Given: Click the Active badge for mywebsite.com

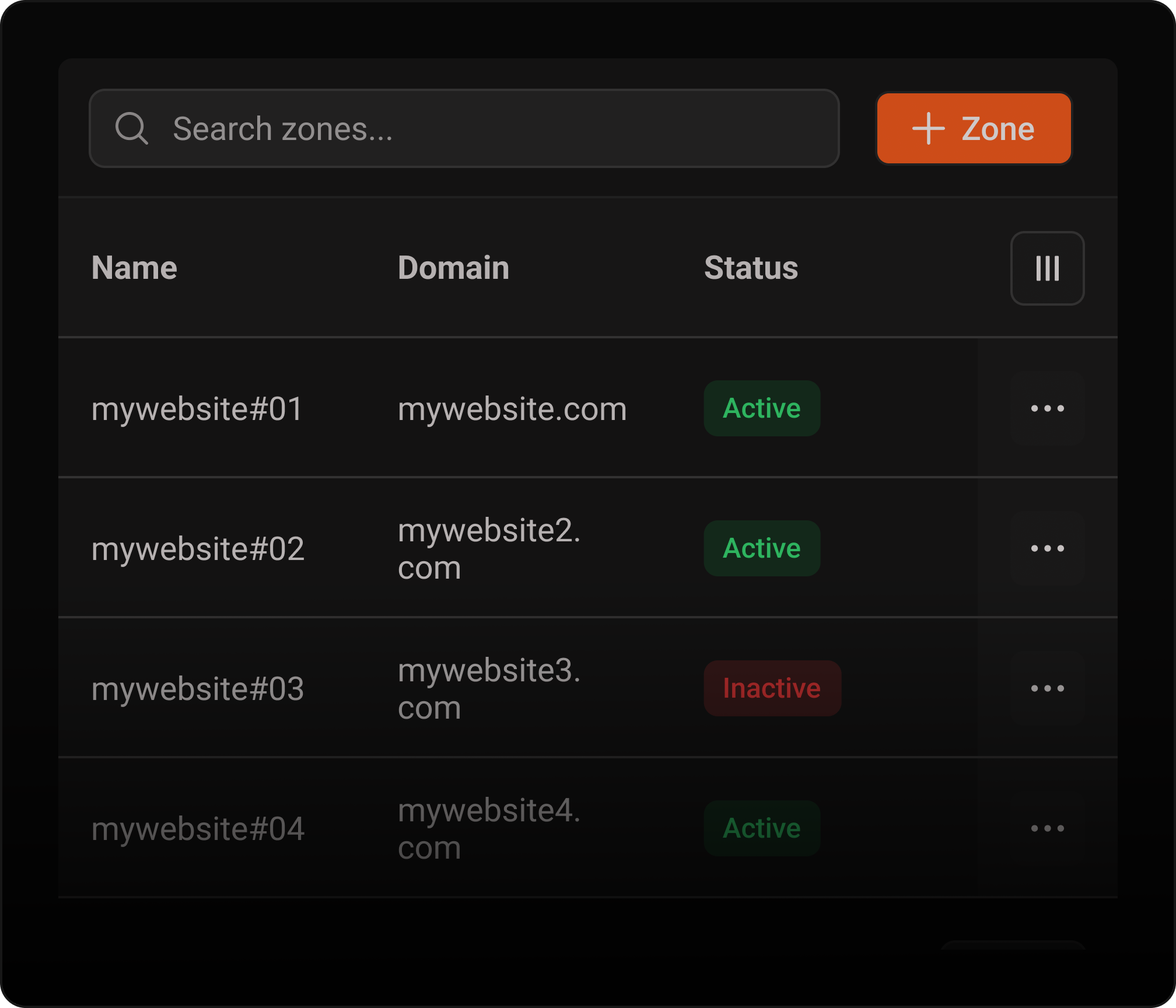Looking at the screenshot, I should point(761,408).
